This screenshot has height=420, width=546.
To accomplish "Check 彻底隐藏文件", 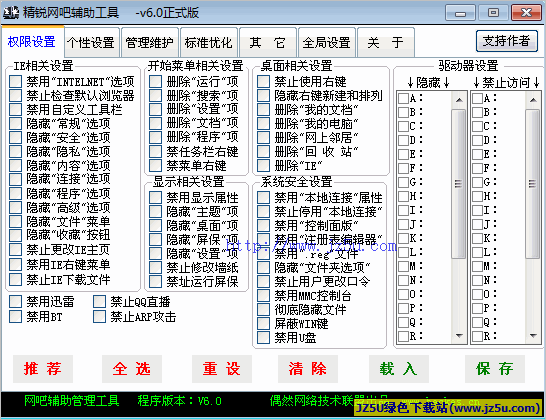I will 264,309.
